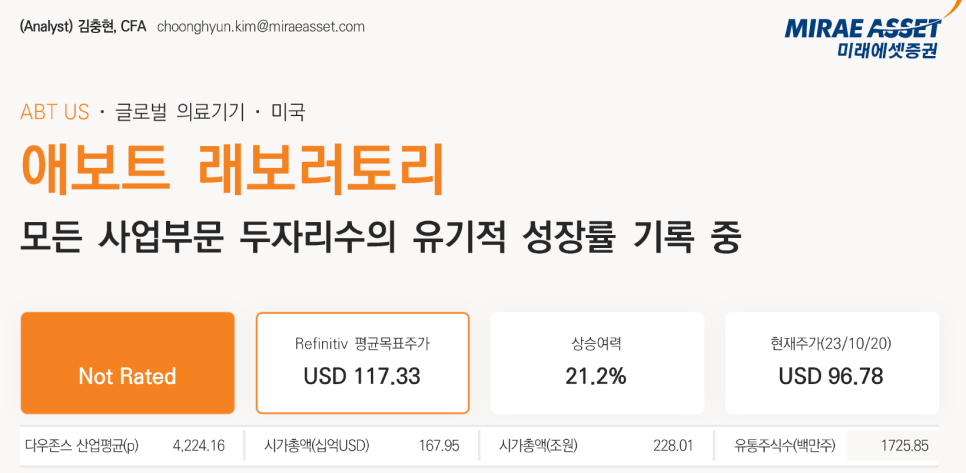Click the 글로벌 의료기기 sector text
Screen dimensions: 966x473
(180, 112)
